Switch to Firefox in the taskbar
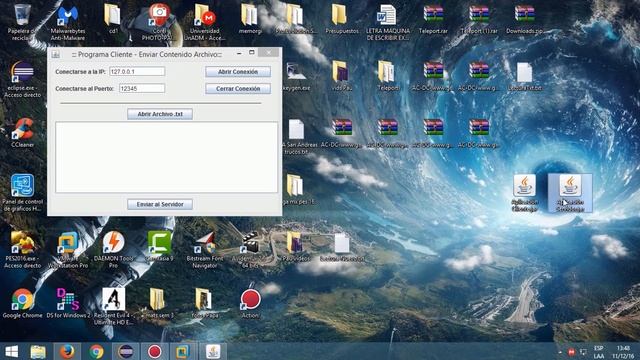 (67, 352)
